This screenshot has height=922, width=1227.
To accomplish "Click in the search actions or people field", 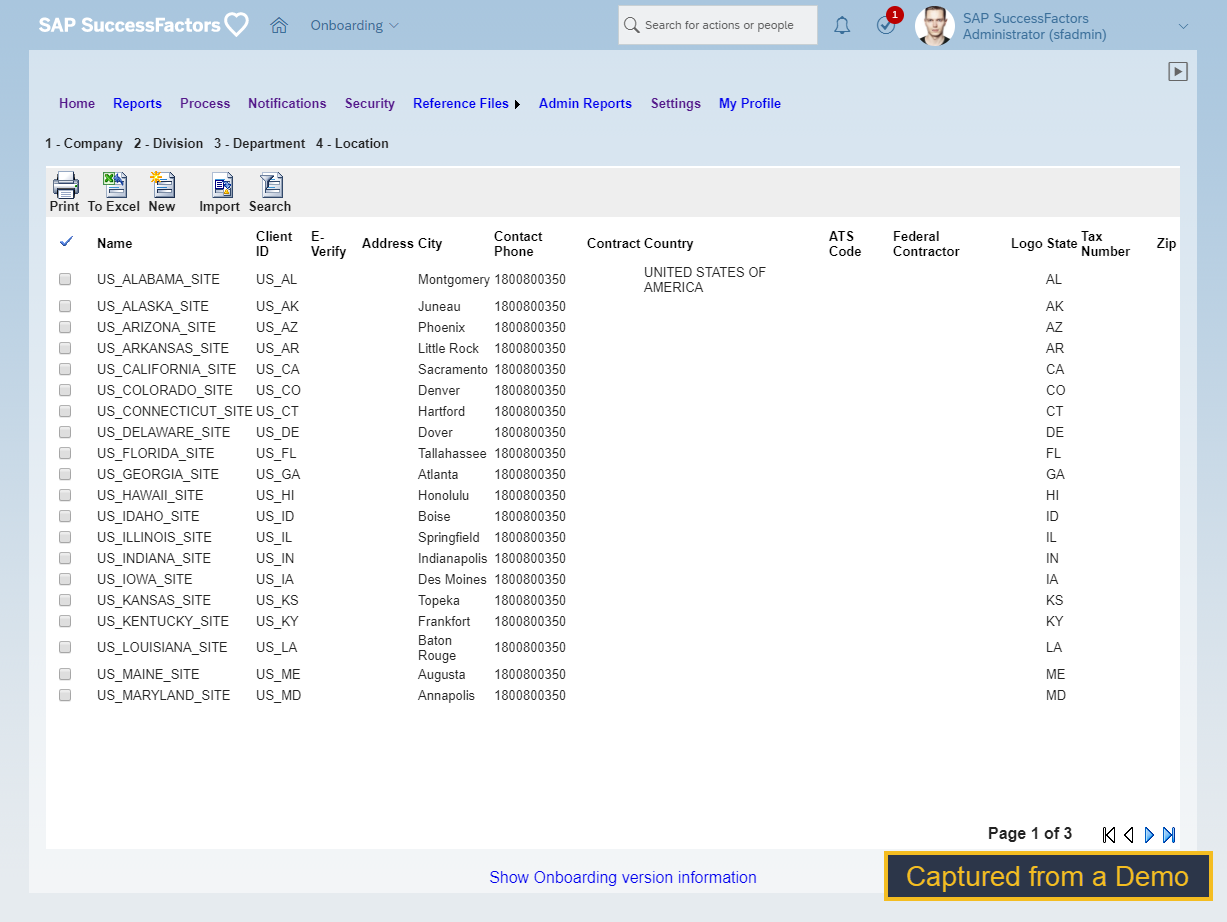I will click(x=718, y=25).
